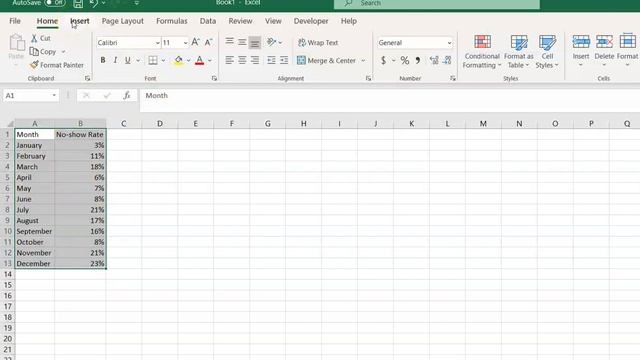Open the Calibri font name dropdown
This screenshot has width=640, height=360.
[157, 43]
